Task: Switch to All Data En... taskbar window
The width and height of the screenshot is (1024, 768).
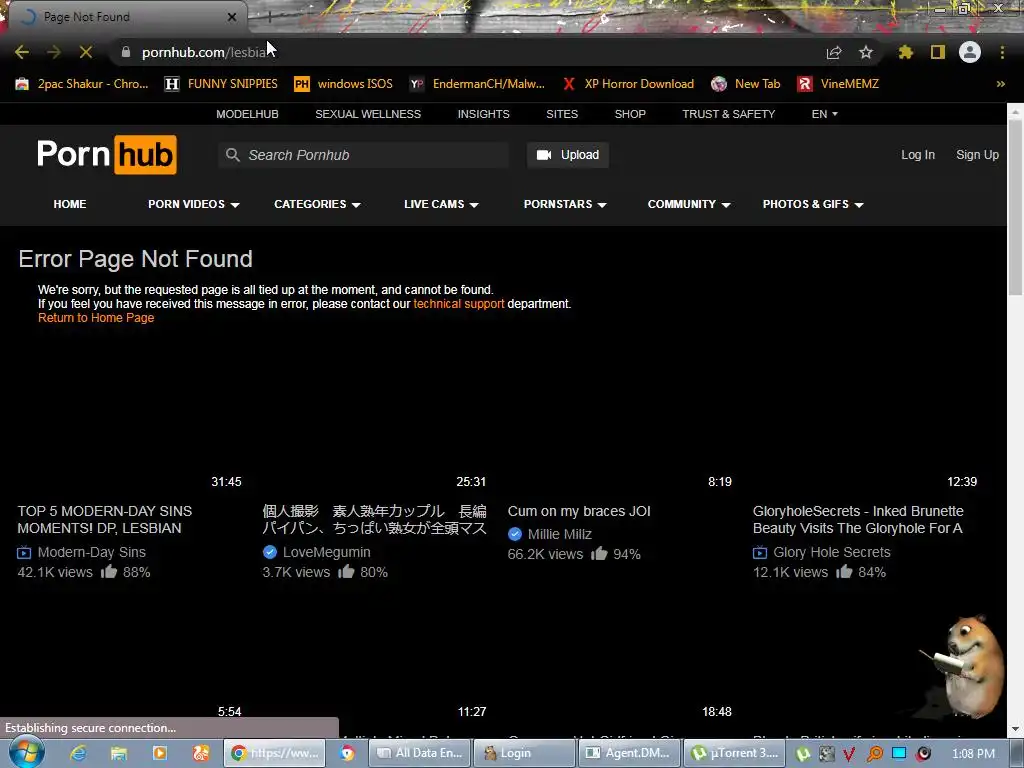Action: click(x=420, y=753)
